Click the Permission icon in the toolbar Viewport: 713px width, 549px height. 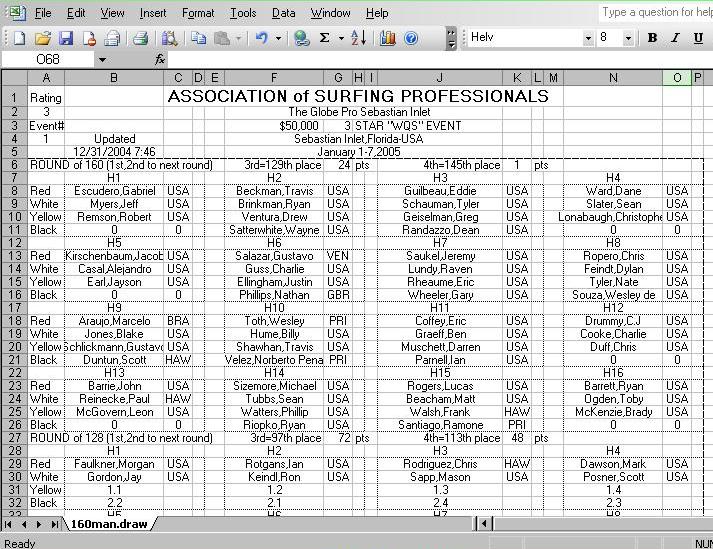pyautogui.click(x=89, y=38)
